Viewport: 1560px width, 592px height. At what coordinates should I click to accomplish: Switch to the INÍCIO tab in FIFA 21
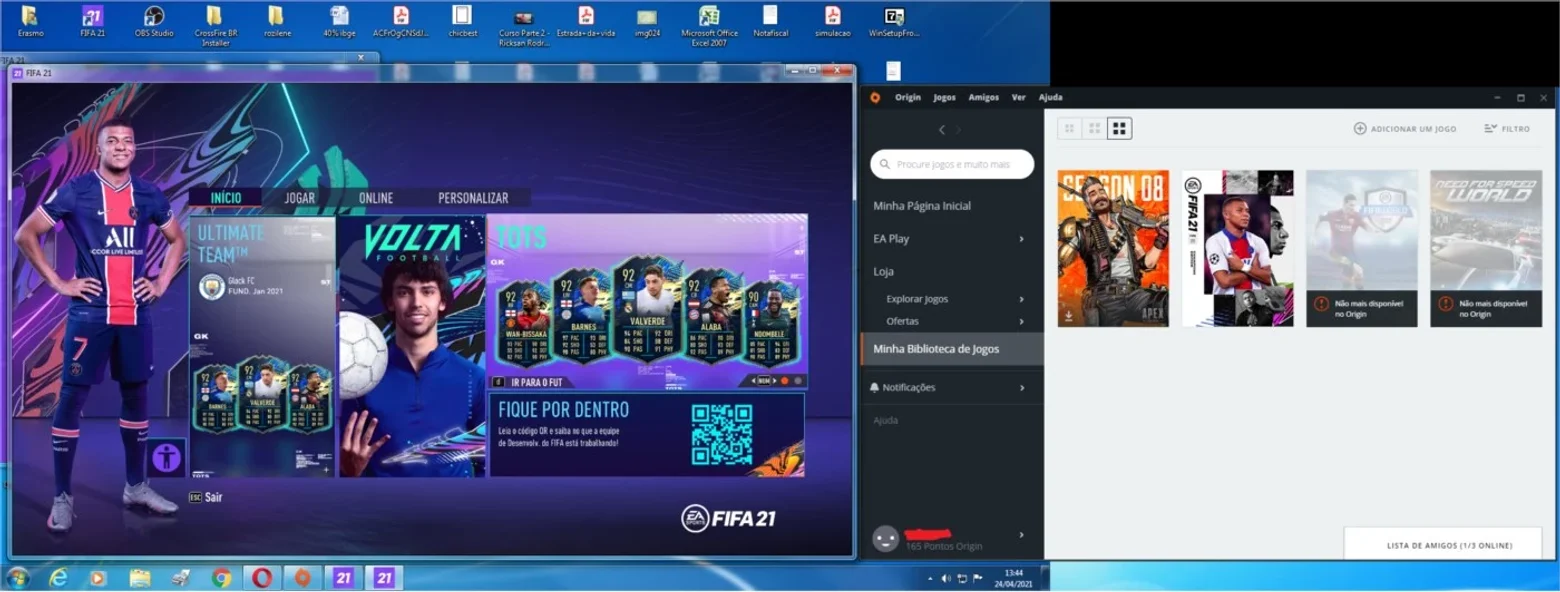click(x=226, y=198)
